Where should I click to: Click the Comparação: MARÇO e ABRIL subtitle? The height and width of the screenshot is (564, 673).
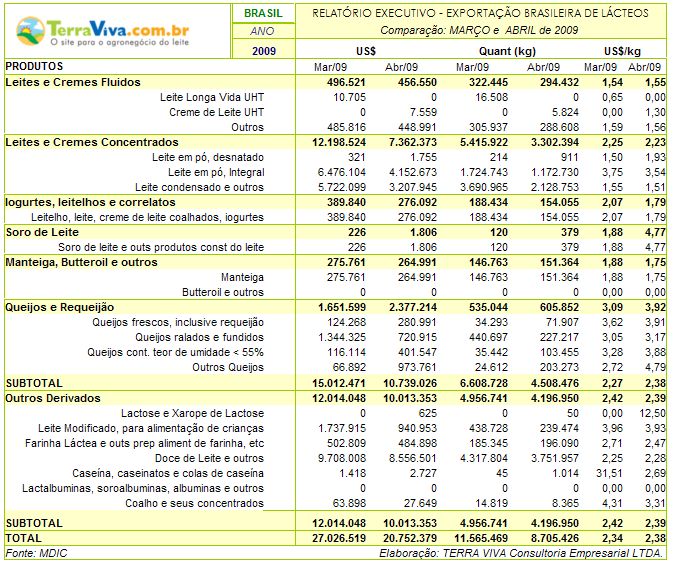click(x=479, y=30)
